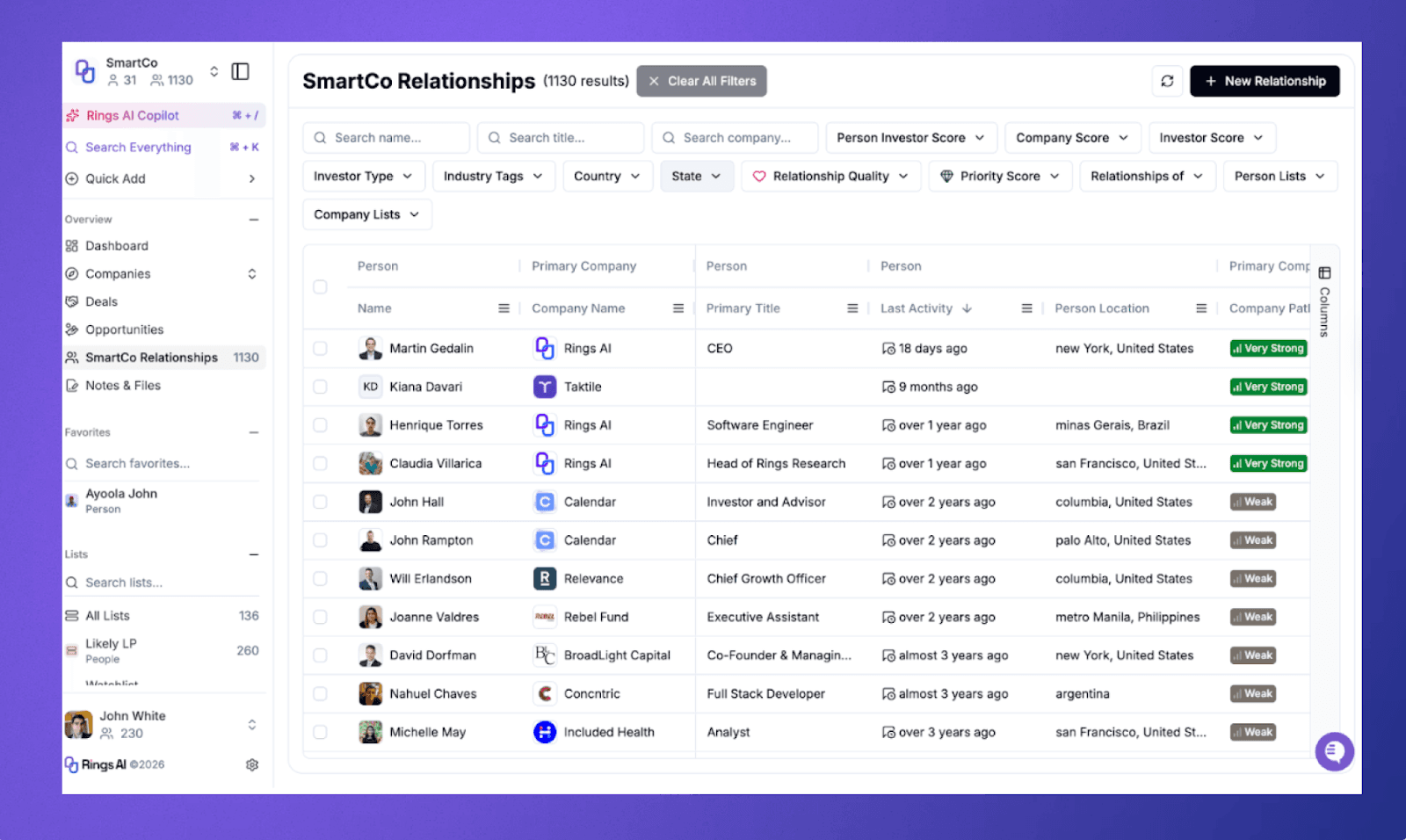Click New Relationship button
1406x840 pixels.
tap(1265, 81)
